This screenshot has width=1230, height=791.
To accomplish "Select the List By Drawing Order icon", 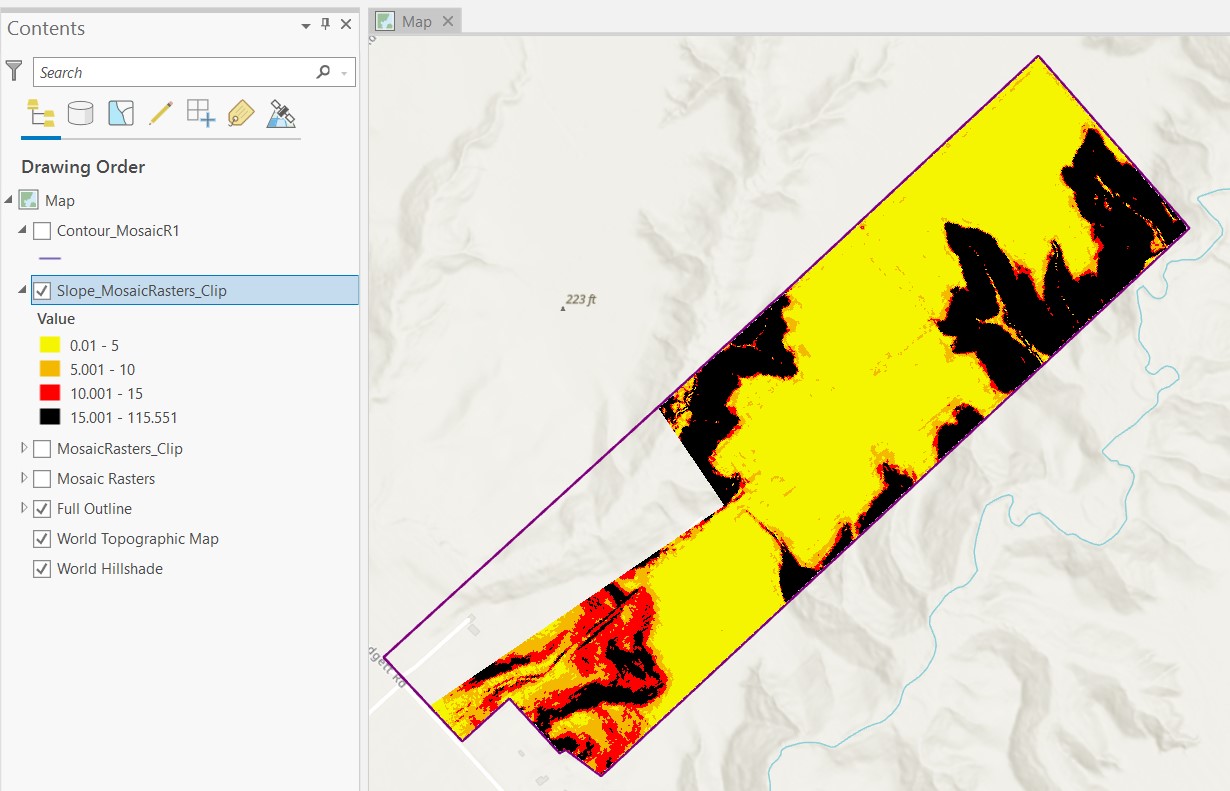I will 40,113.
